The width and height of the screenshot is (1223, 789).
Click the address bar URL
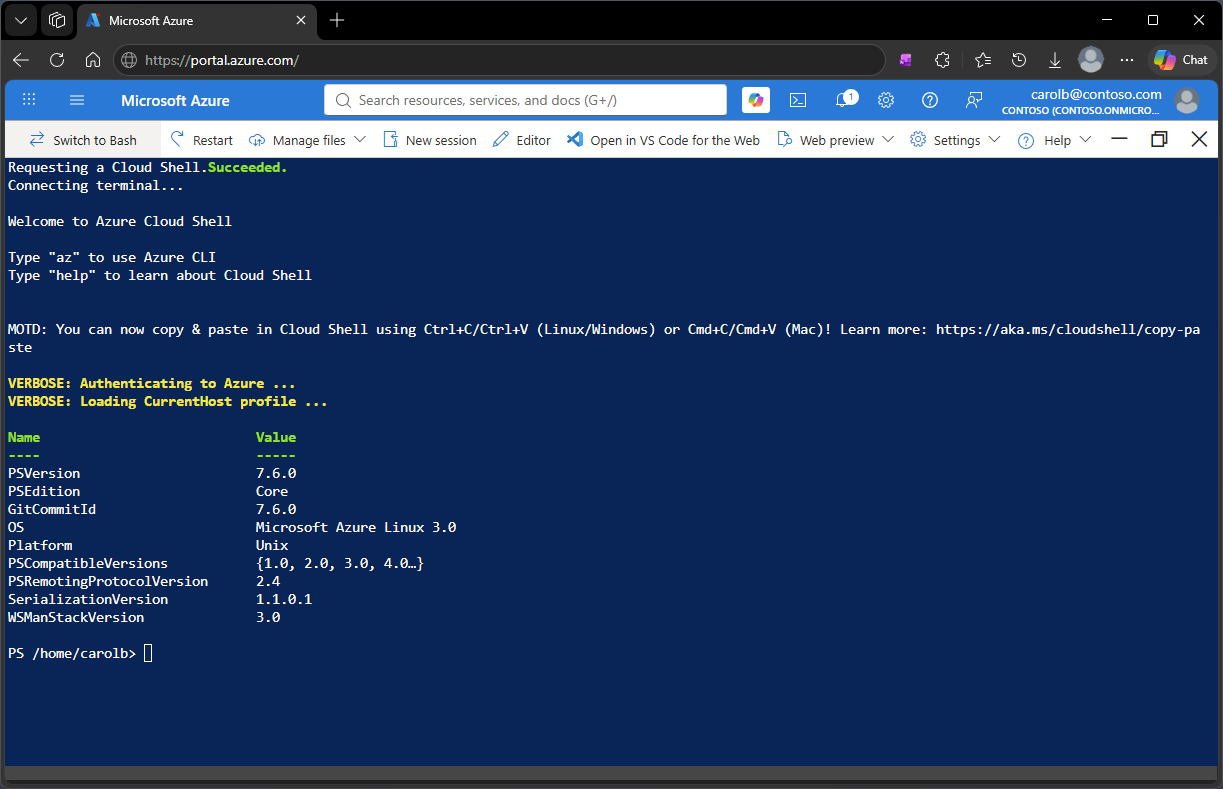222,60
